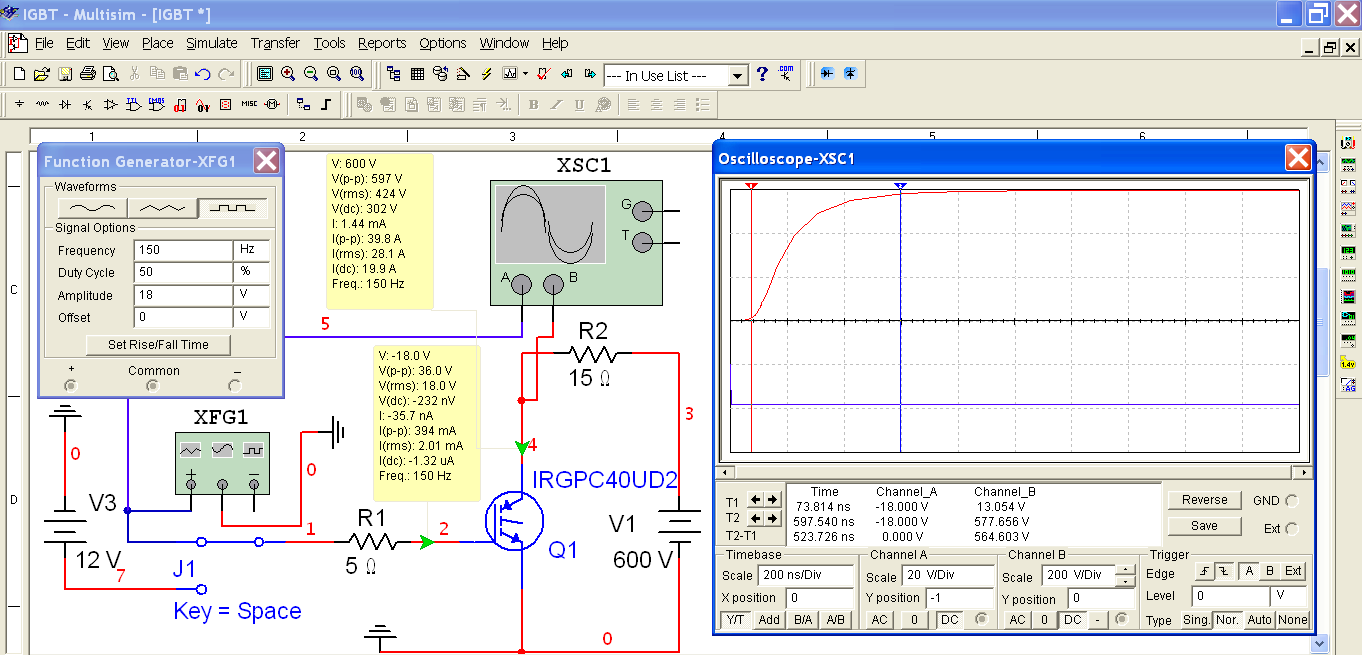Viewport: 1362px width, 655px height.
Task: Click the Reverse button on oscilloscope
Action: [x=1204, y=500]
